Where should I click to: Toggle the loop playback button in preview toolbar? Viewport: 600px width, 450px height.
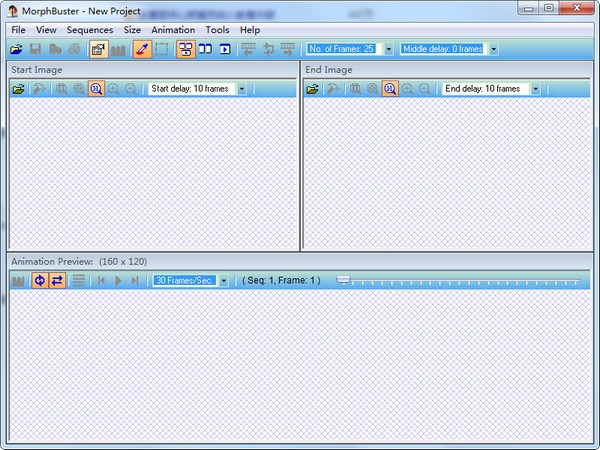pyautogui.click(x=40, y=281)
